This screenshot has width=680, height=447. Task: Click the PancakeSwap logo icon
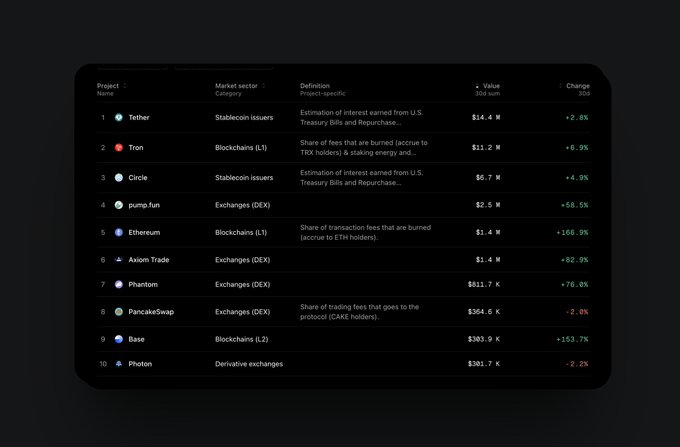(x=118, y=312)
